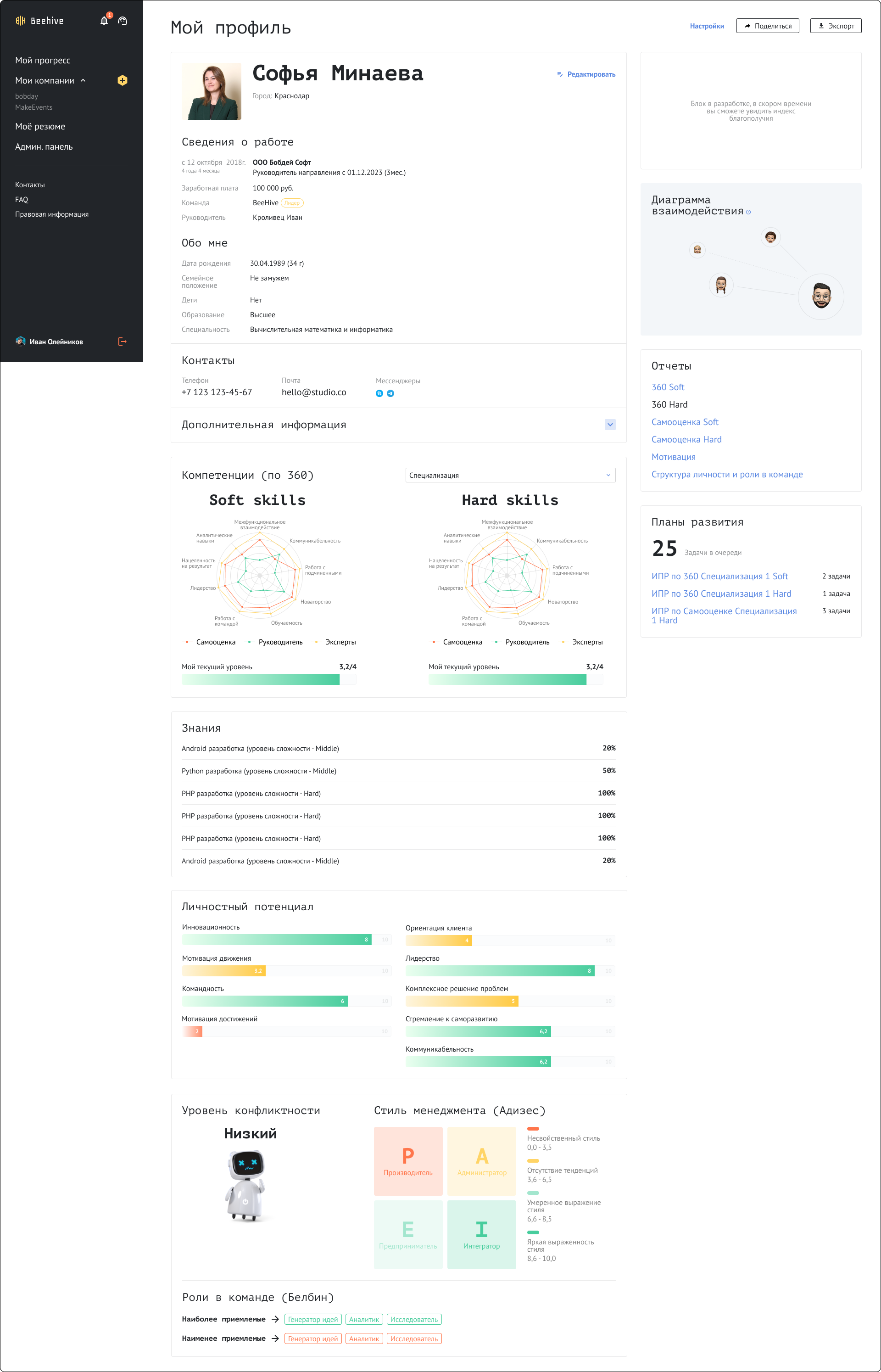Expand Дополнительная информация section
The image size is (881, 1372).
click(x=610, y=425)
